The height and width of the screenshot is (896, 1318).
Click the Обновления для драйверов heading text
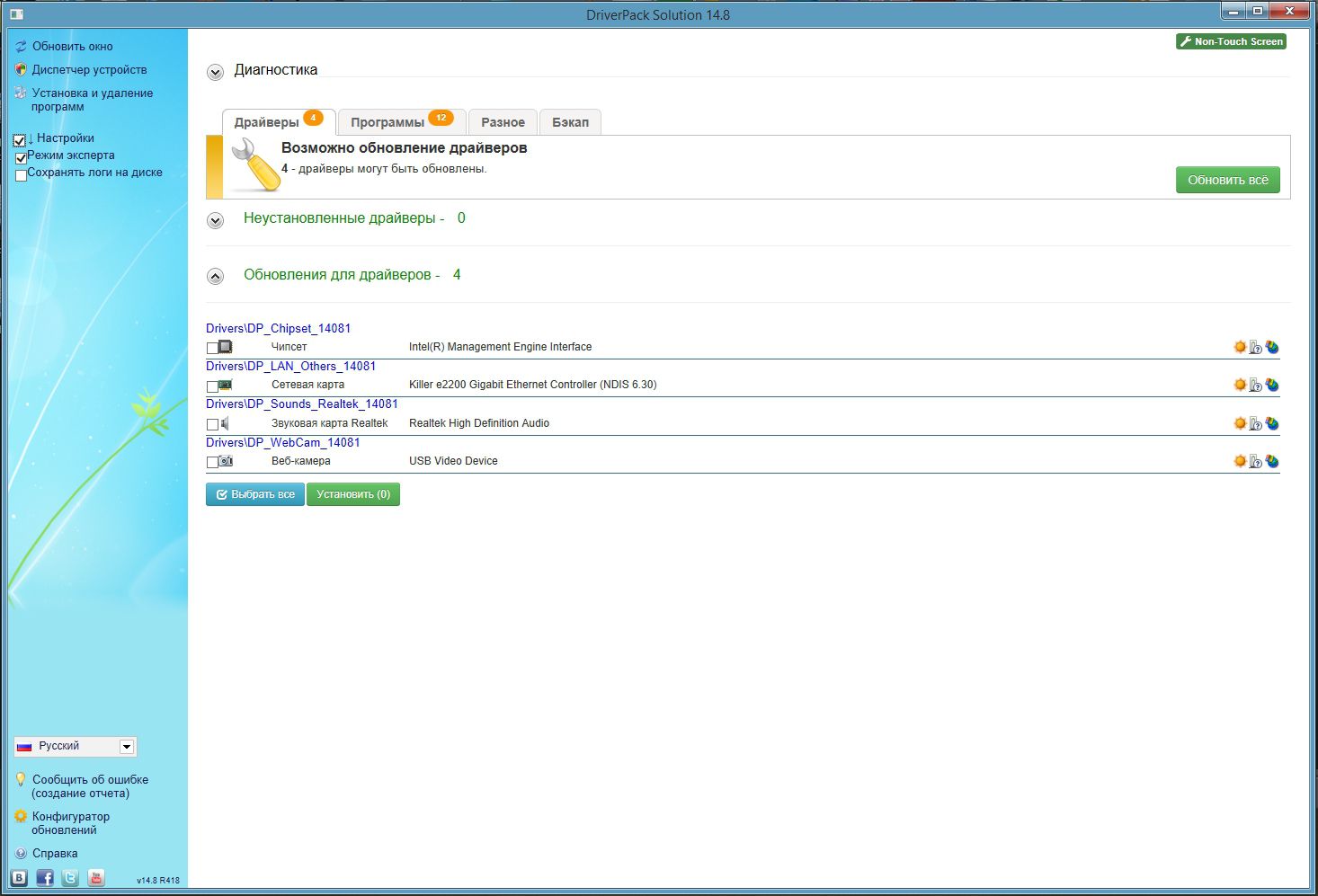coord(337,275)
